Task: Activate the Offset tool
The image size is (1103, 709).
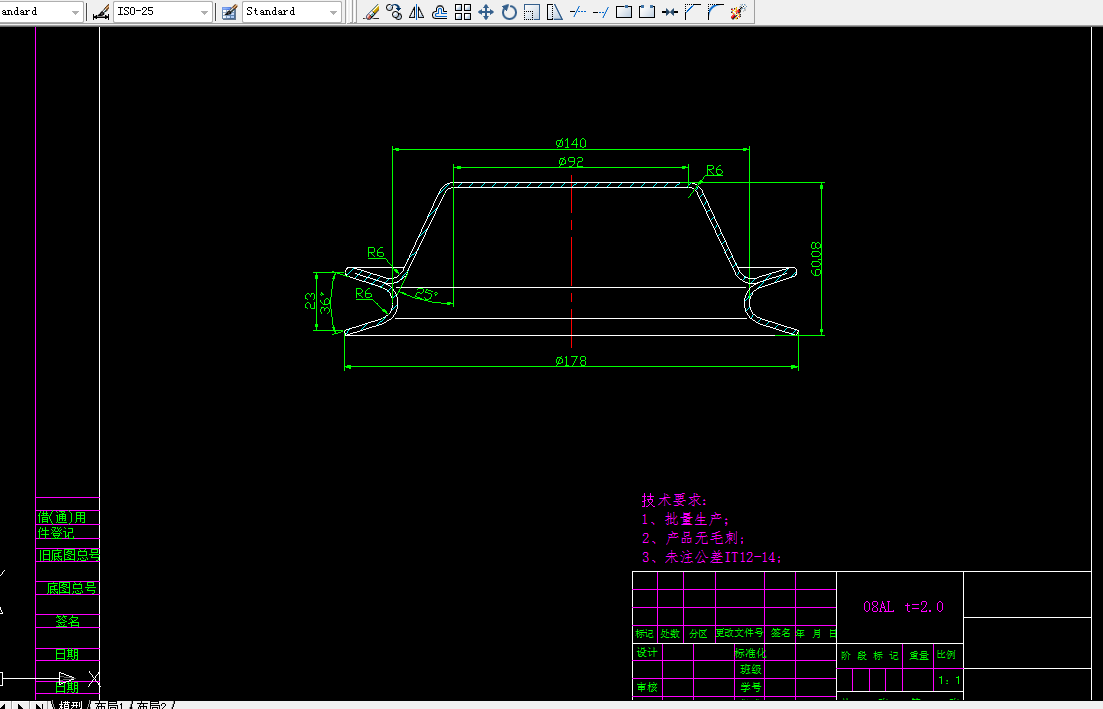Action: [440, 12]
